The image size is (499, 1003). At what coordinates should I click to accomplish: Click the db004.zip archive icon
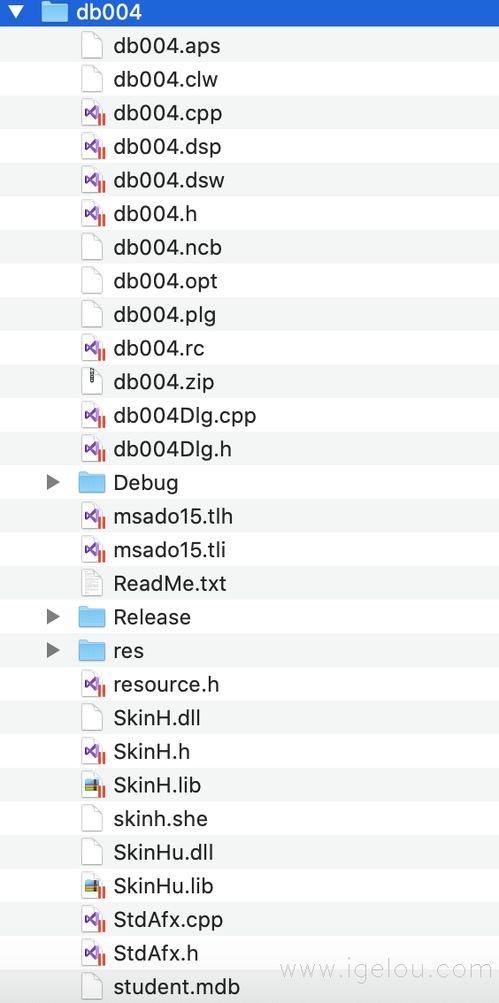click(92, 382)
